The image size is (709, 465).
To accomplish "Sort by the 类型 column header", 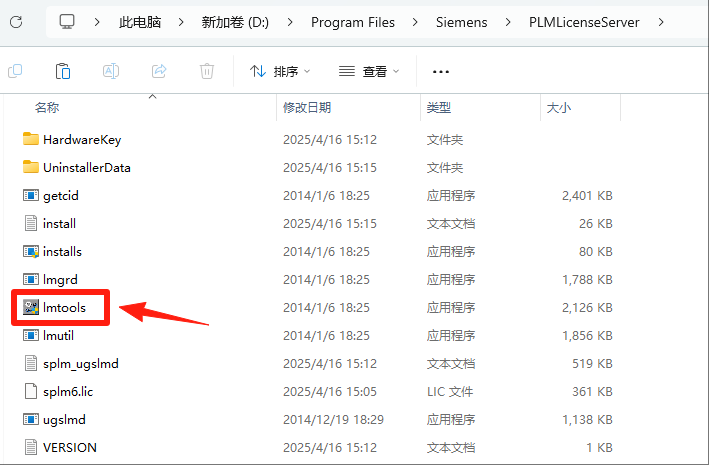I will [x=439, y=108].
